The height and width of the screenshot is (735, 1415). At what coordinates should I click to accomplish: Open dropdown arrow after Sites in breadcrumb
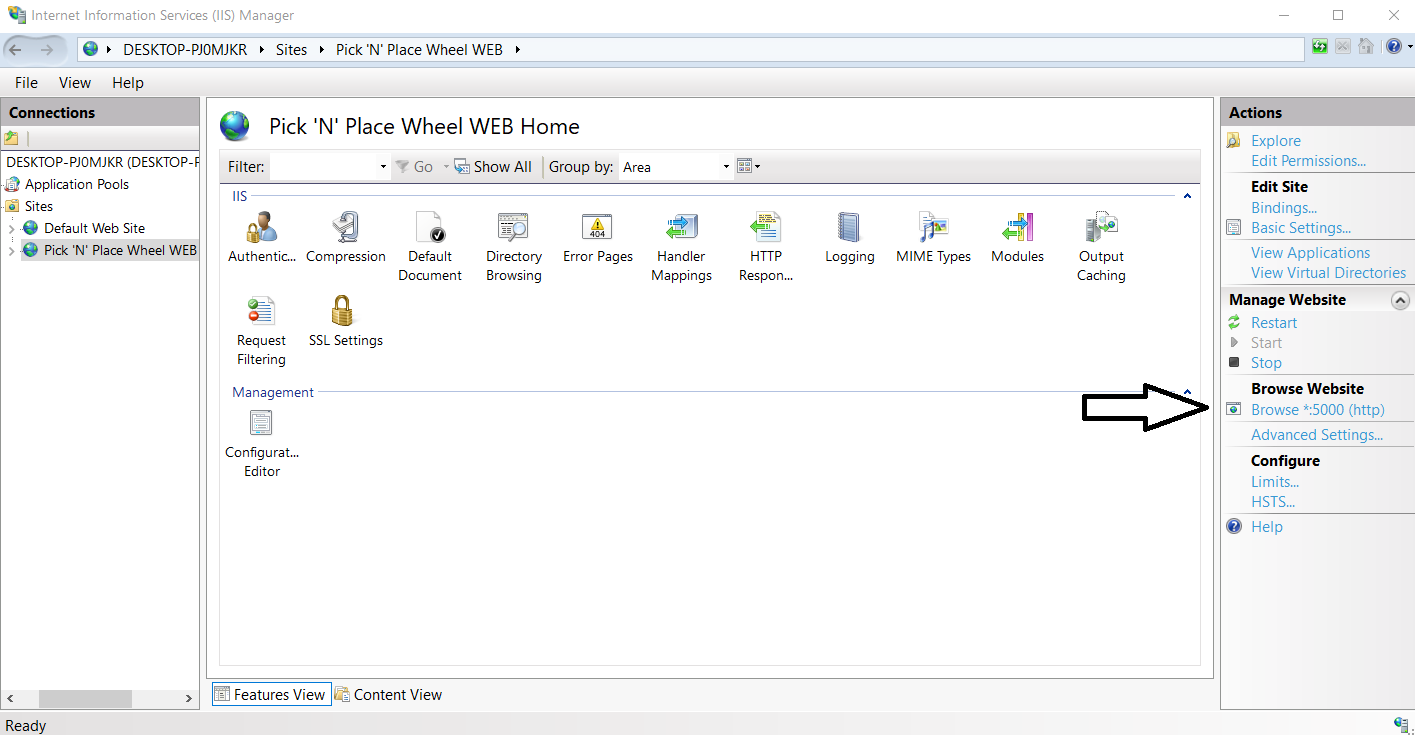click(x=320, y=49)
